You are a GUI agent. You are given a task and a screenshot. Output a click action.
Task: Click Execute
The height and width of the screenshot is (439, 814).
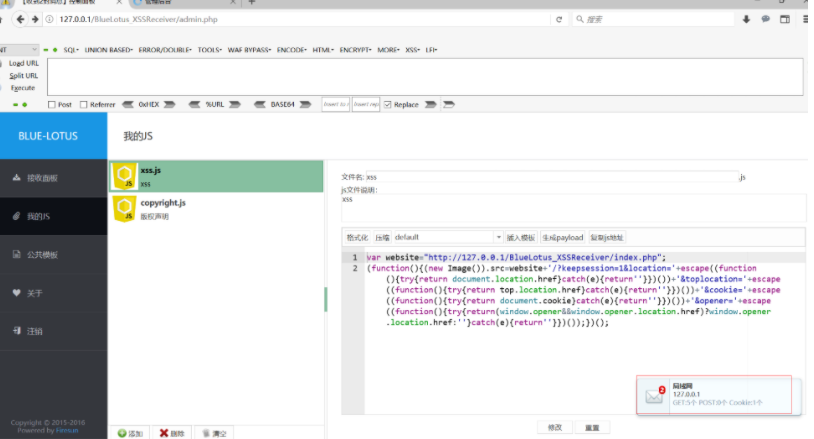(x=23, y=88)
